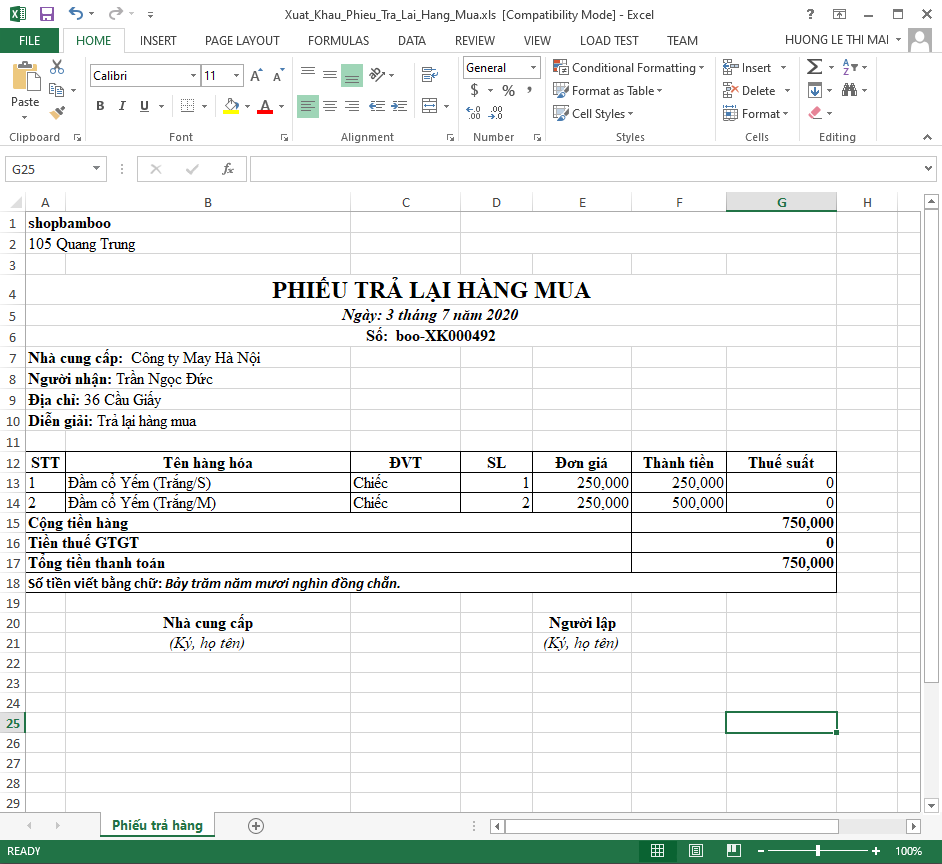Apply Accounting dollar number format
Screen dimensions: 942x864
coord(475,90)
